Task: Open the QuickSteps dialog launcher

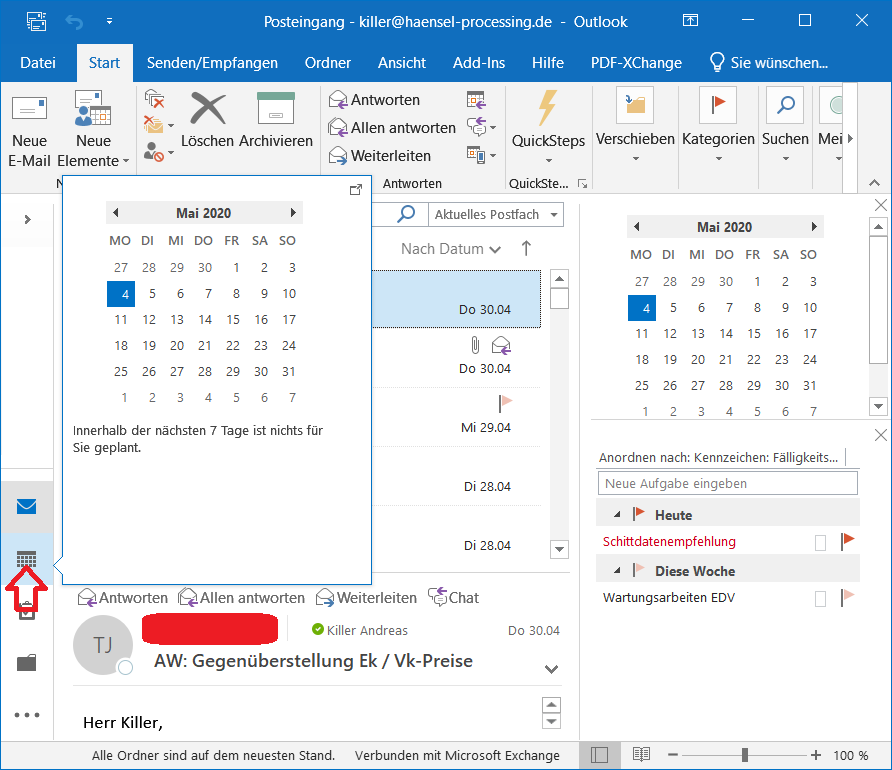Action: [582, 183]
